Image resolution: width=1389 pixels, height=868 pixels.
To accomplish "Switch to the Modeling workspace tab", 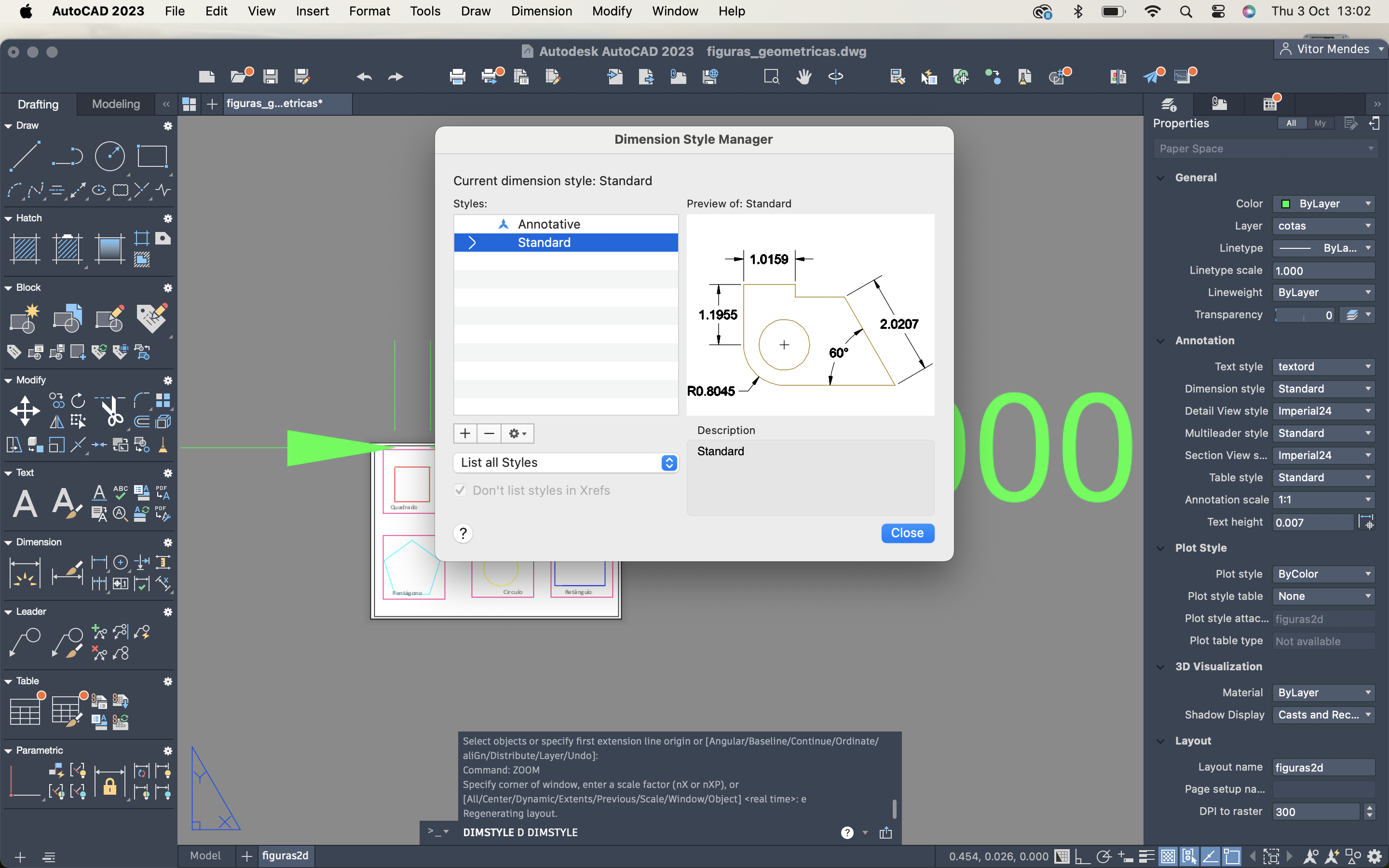I will pos(116,104).
